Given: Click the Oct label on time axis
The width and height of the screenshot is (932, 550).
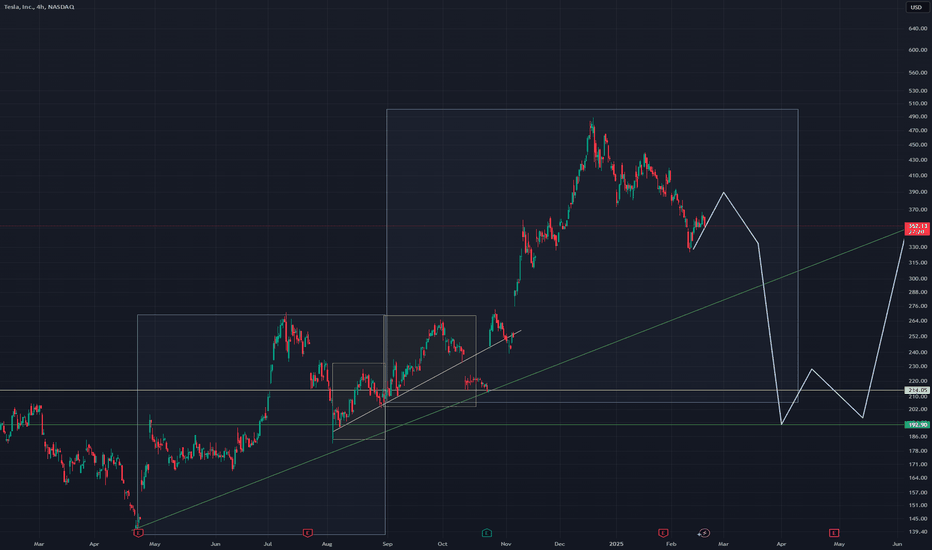Looking at the screenshot, I should pyautogui.click(x=442, y=543).
